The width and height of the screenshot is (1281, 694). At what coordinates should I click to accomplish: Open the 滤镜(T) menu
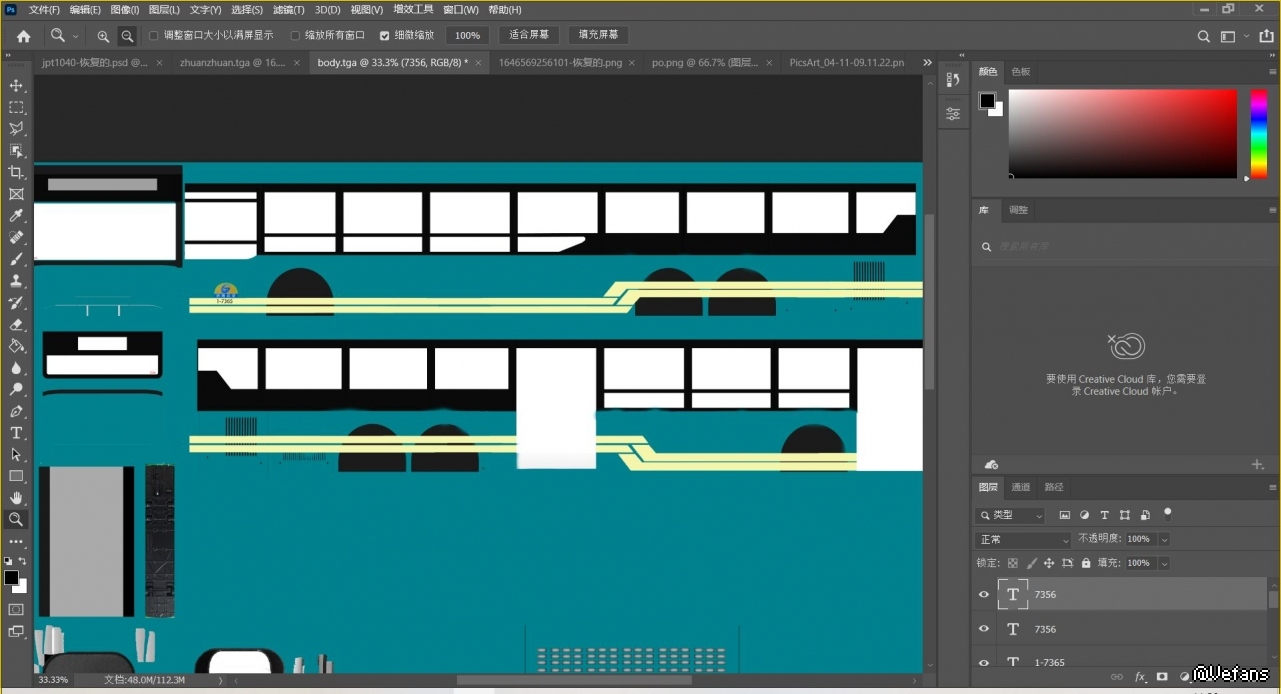click(289, 10)
